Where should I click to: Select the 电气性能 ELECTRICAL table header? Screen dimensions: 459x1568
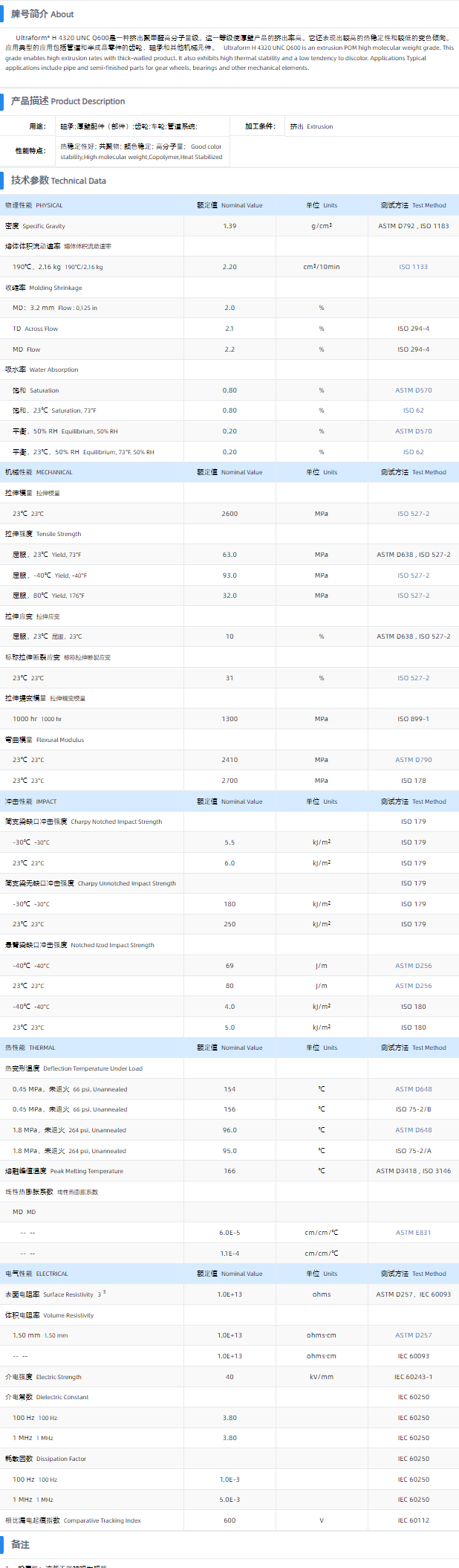coord(36,1274)
